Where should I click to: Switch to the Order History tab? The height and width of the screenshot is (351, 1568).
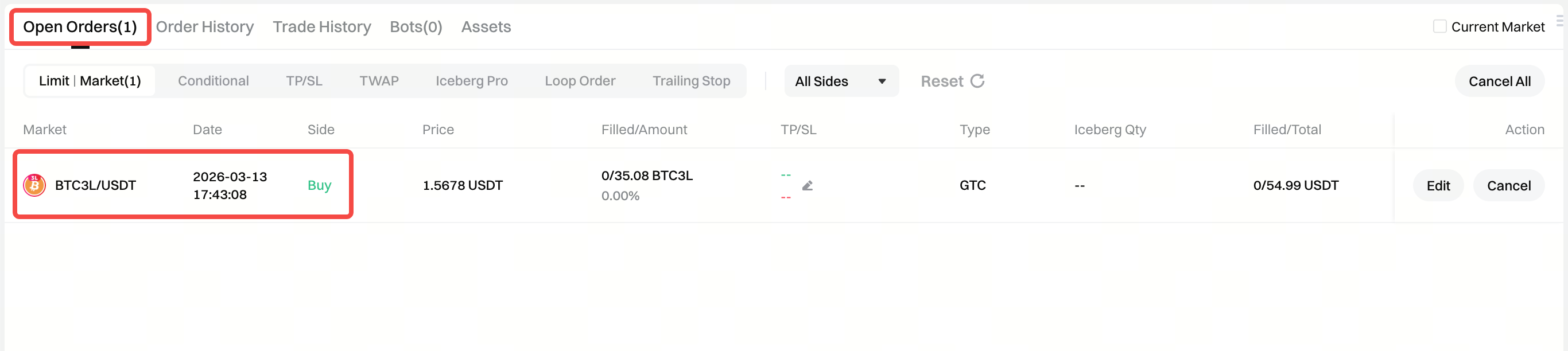coord(204,27)
